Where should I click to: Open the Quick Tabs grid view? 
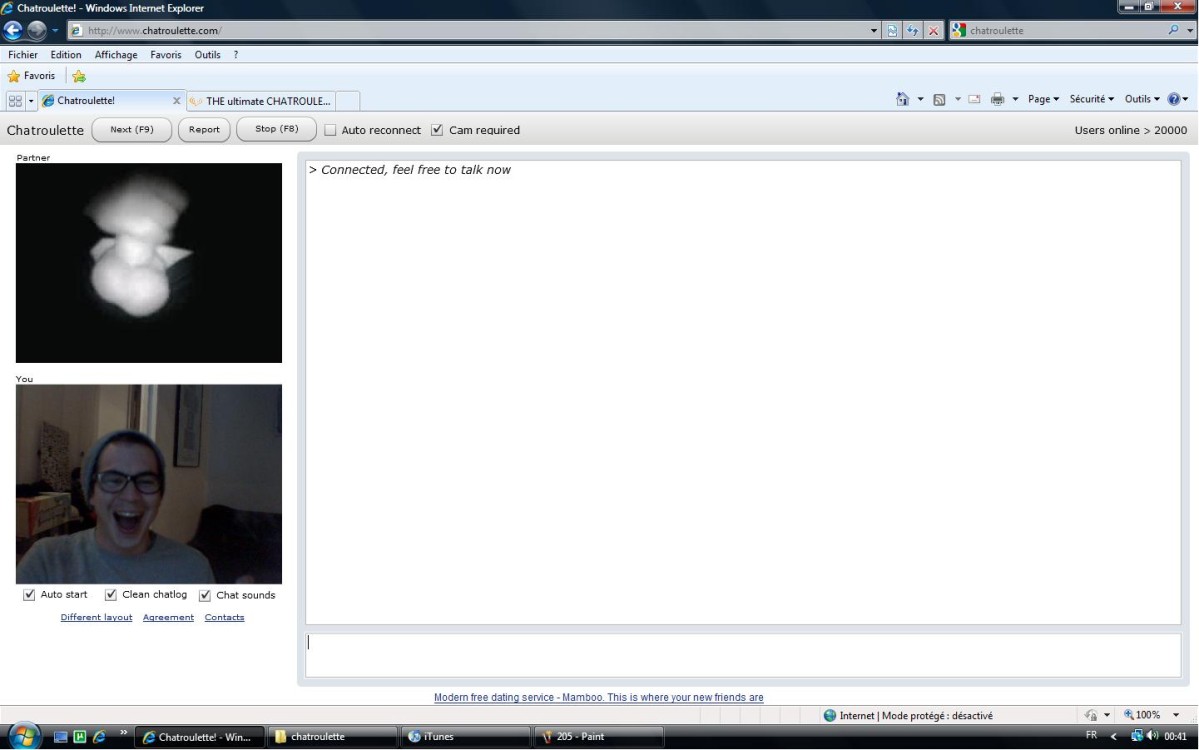point(15,100)
